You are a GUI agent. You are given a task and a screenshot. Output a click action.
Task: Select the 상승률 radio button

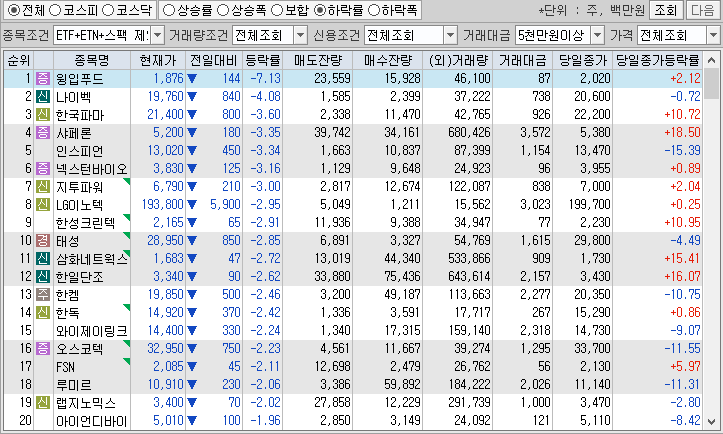169,10
